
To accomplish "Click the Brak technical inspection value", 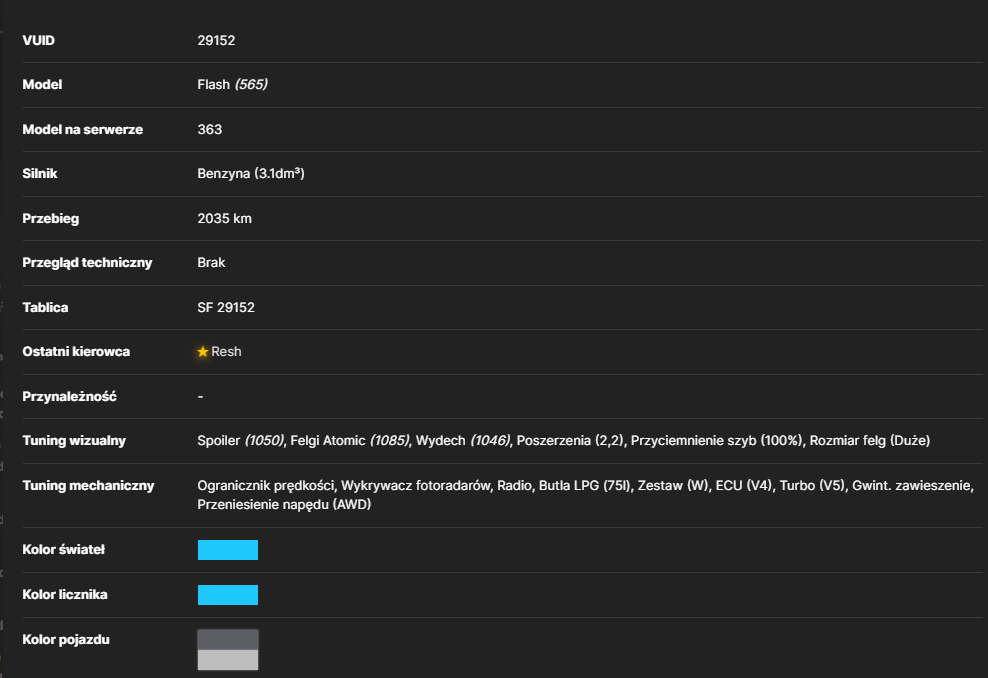I will [211, 262].
